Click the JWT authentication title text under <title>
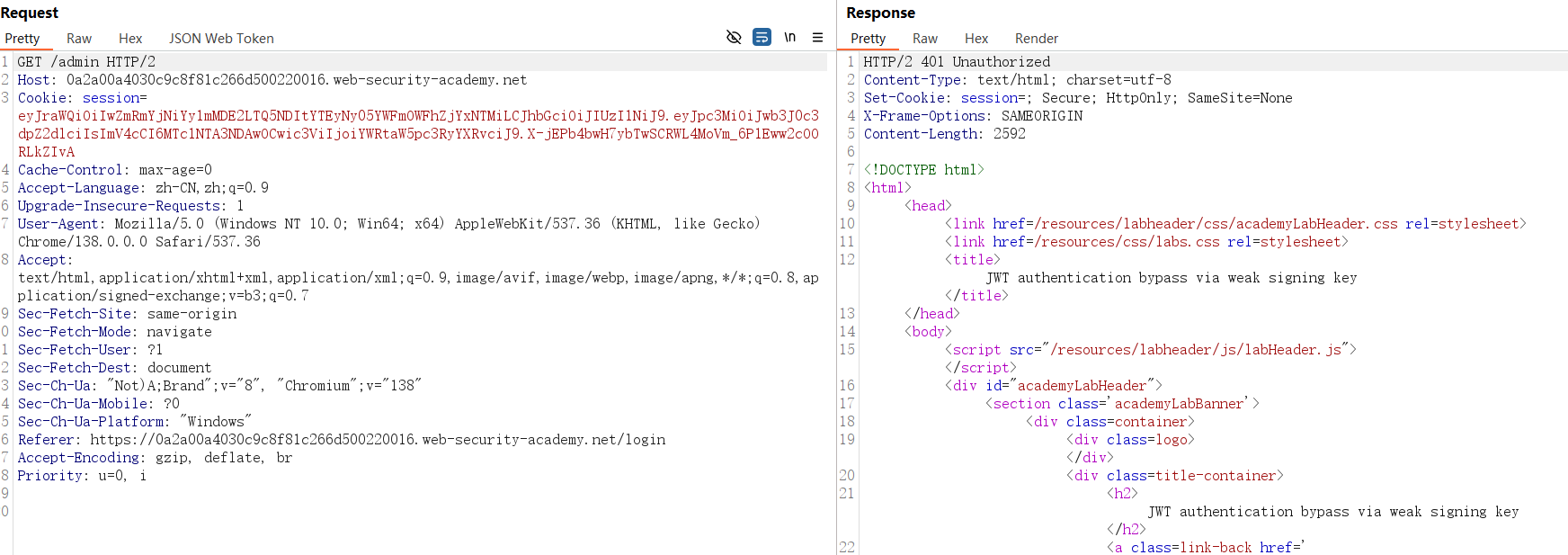This screenshot has height=555, width=1568. click(1172, 278)
